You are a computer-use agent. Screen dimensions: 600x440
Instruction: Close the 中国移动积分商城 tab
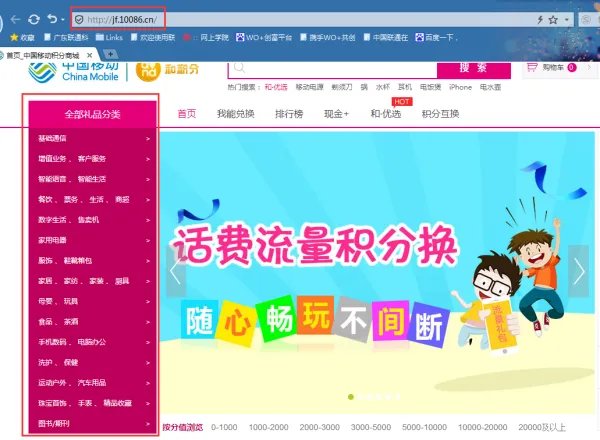(x=89, y=55)
